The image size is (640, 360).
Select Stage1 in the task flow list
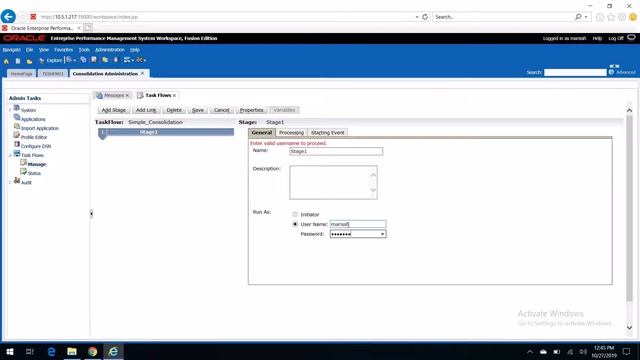click(x=166, y=132)
